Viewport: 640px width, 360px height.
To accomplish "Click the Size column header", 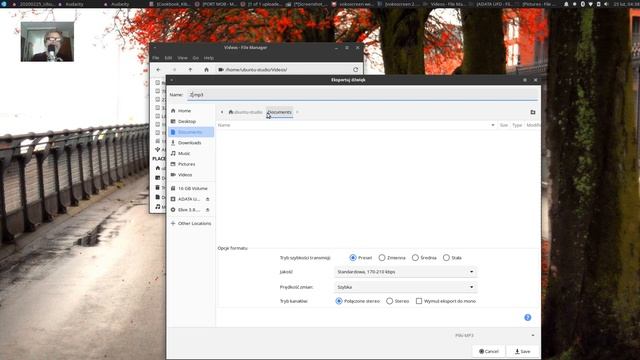I will coord(504,125).
